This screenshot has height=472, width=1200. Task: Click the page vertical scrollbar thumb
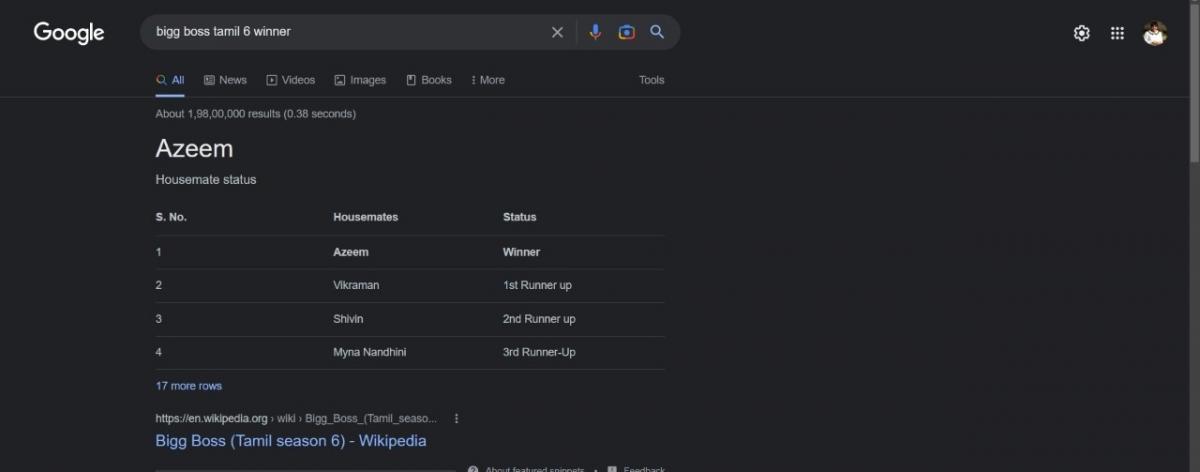pos(1193,85)
